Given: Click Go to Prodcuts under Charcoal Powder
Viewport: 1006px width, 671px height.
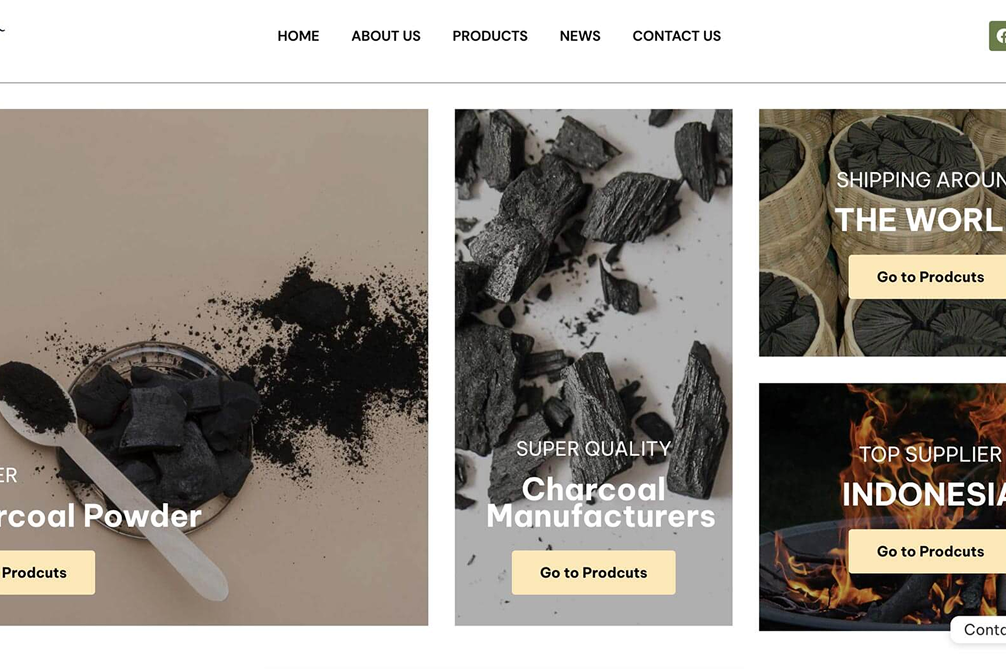Looking at the screenshot, I should pyautogui.click(x=47, y=572).
